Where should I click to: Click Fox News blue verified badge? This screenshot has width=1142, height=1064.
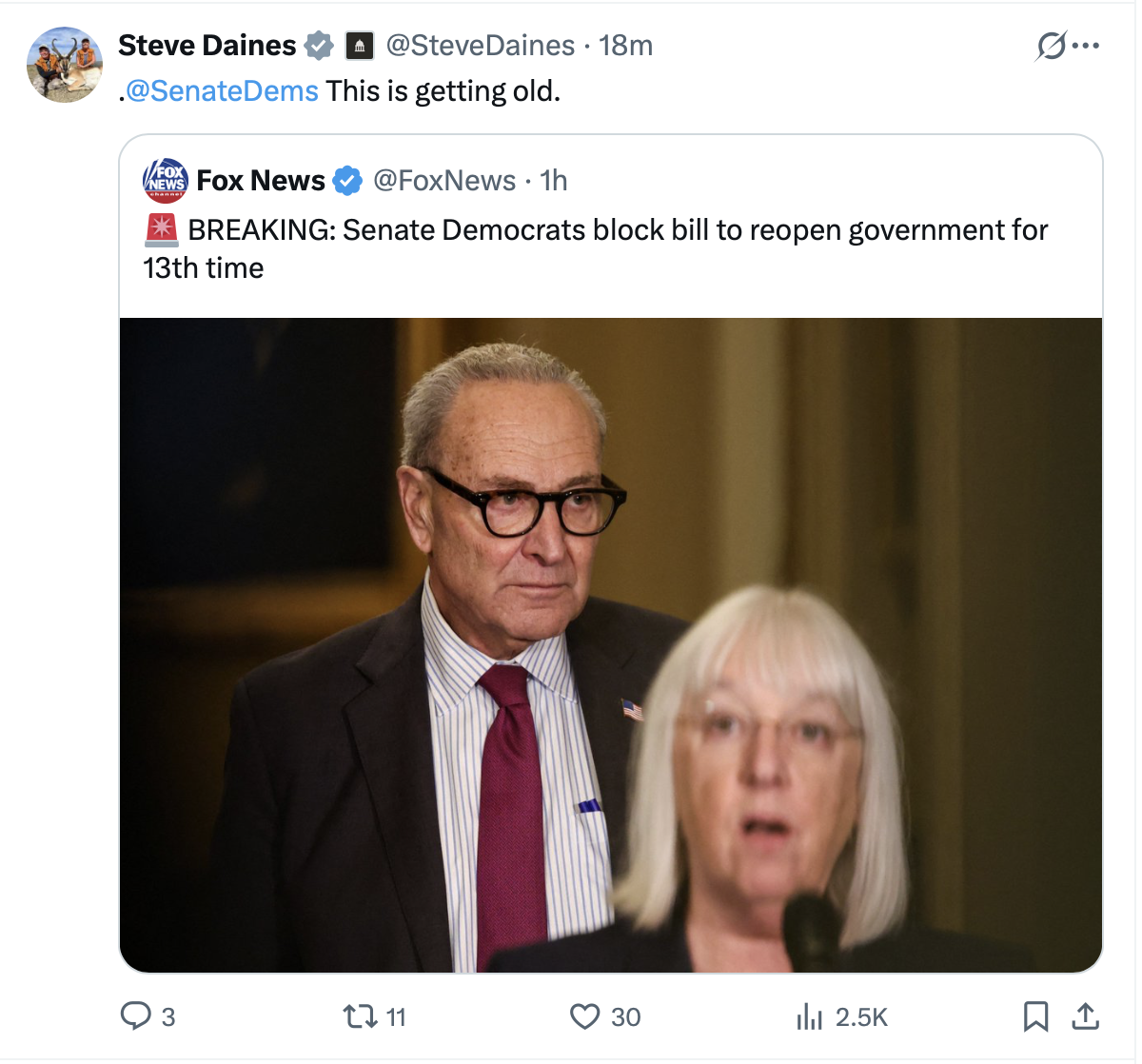(x=348, y=180)
